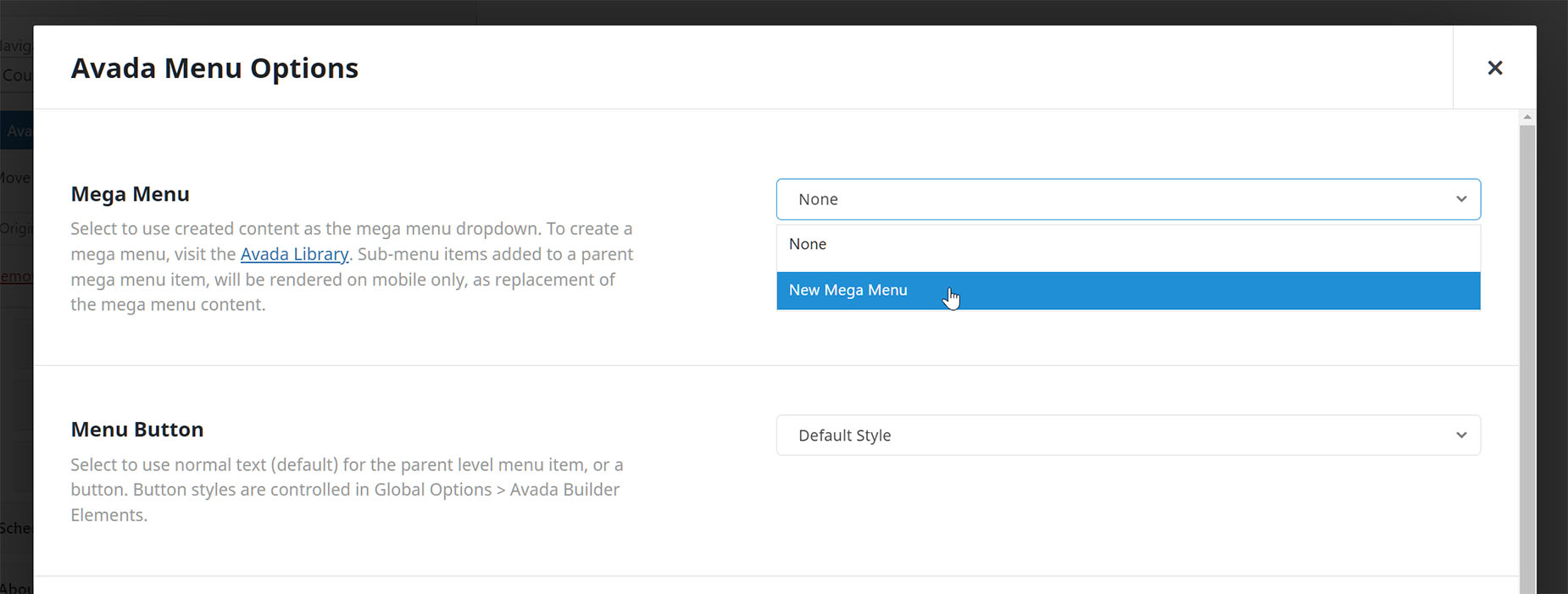
Task: Click the Mega Menu description paragraph
Action: [x=353, y=267]
